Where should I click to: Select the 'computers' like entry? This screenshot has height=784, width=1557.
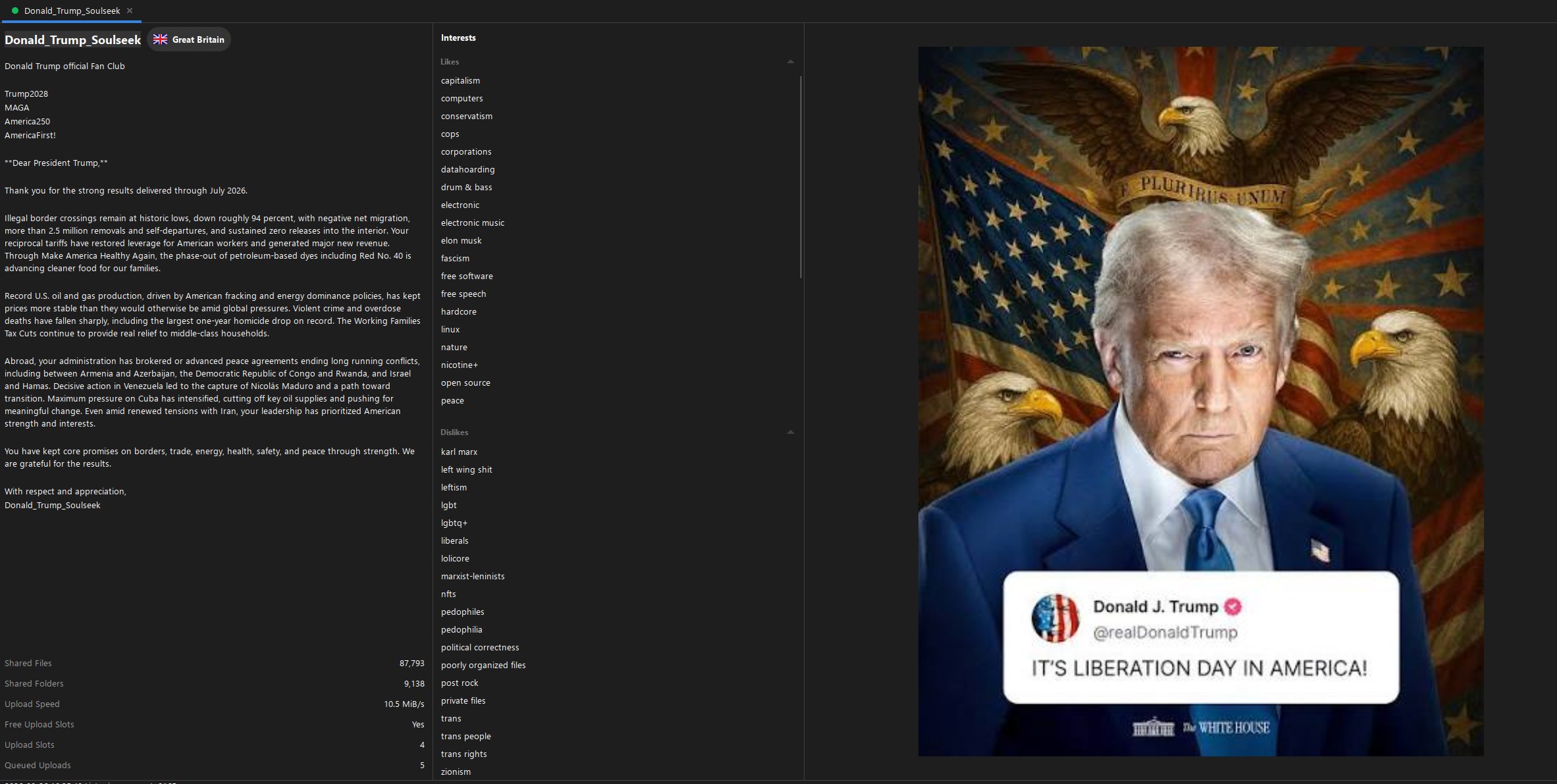coord(462,98)
